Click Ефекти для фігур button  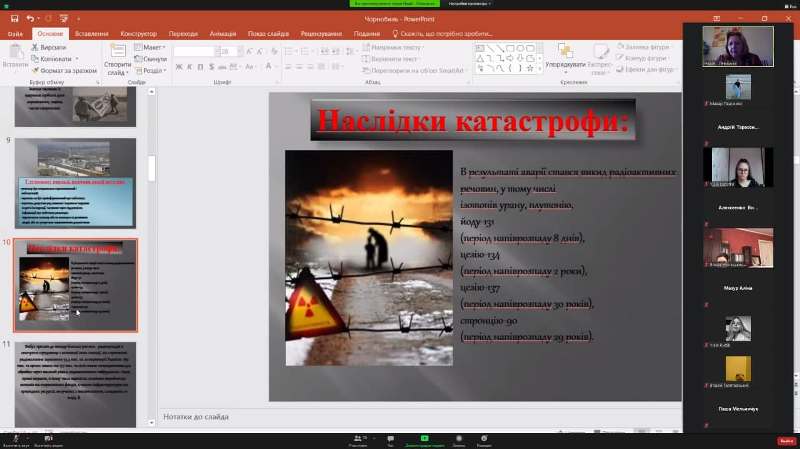click(x=646, y=69)
